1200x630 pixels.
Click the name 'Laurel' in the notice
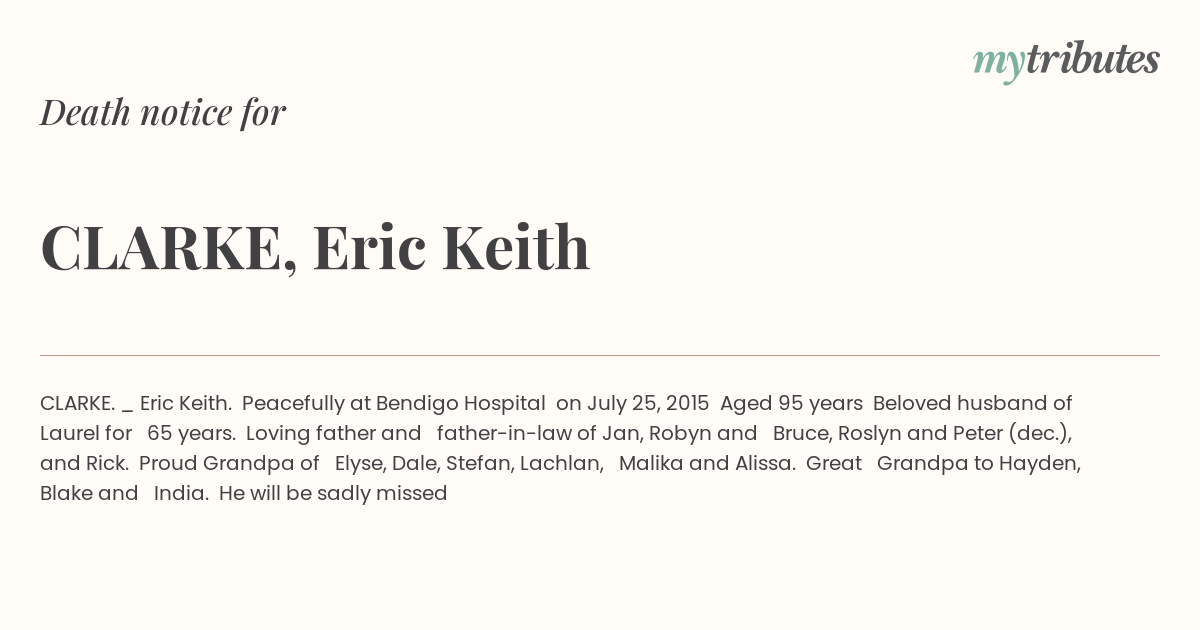click(x=70, y=433)
